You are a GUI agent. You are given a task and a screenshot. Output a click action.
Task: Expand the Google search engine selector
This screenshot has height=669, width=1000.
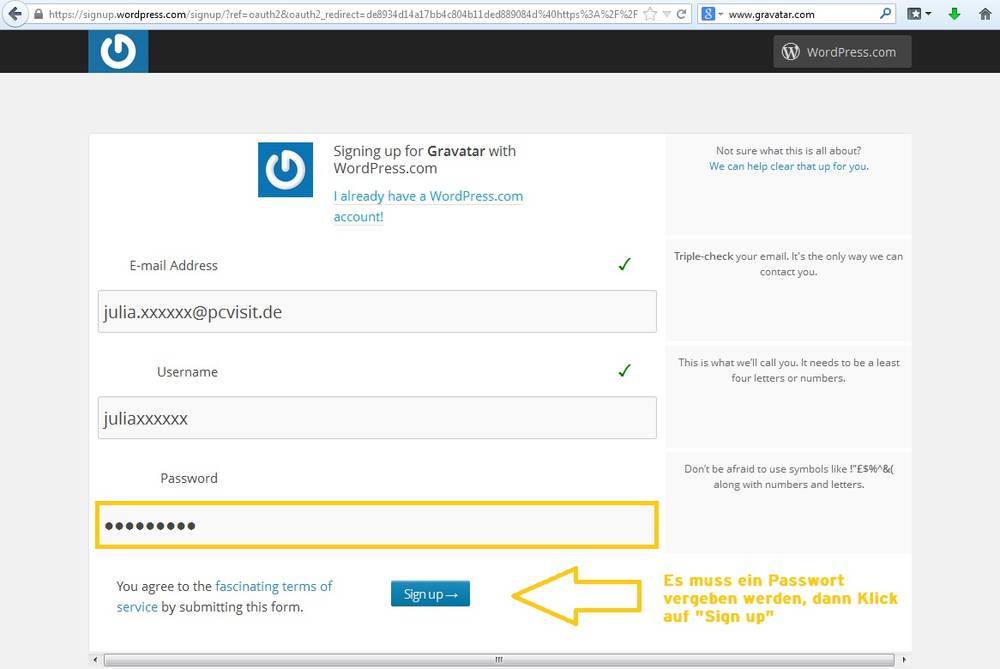coord(712,14)
